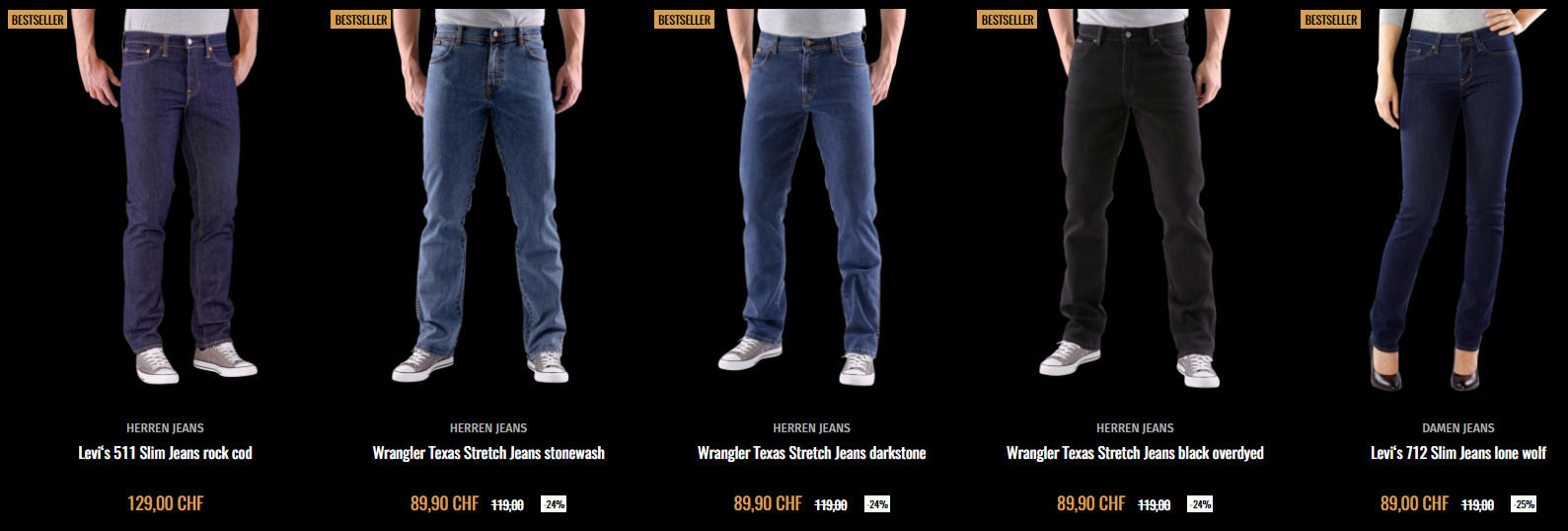1568x531 pixels.
Task: Click the 24% discount tag on darkstone jeans
Action: point(877,504)
